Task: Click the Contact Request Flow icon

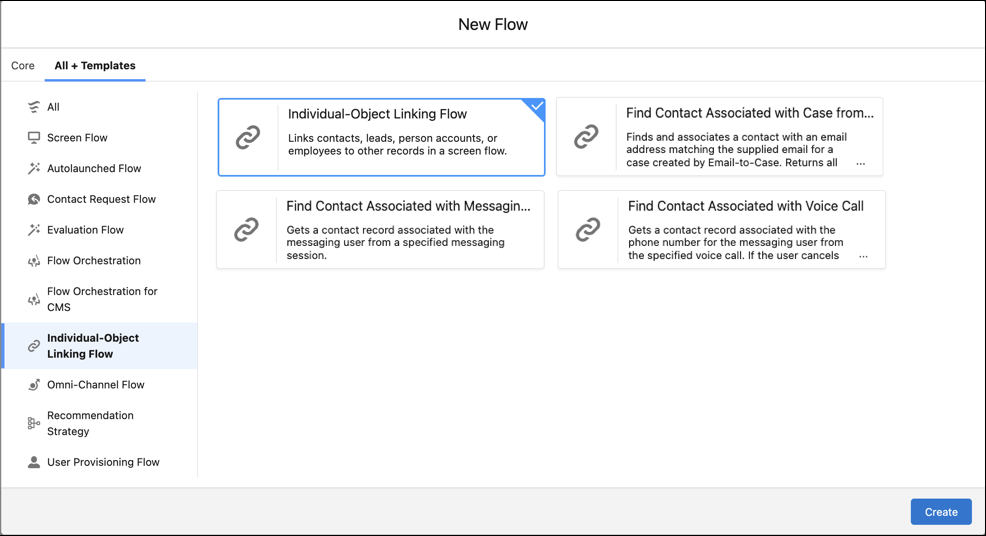Action: [34, 199]
